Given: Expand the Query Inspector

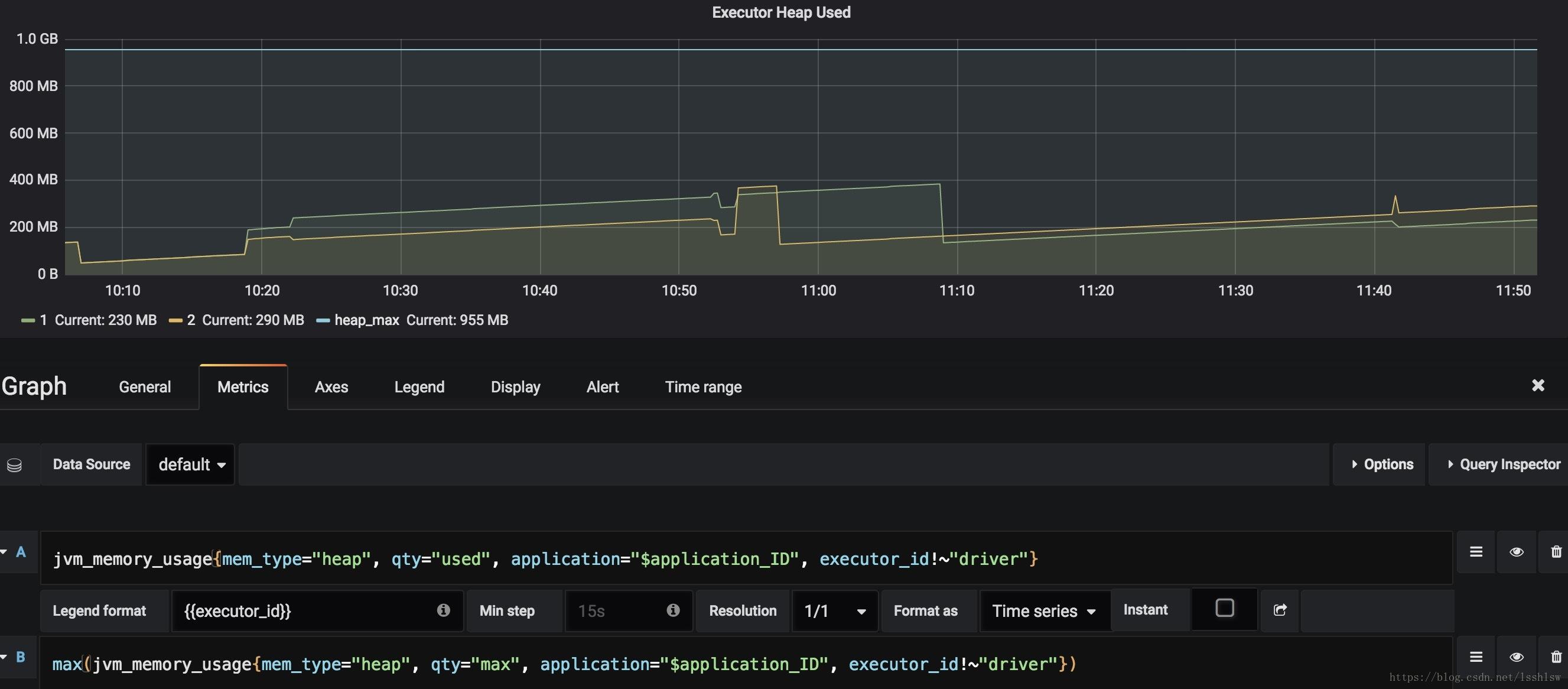Looking at the screenshot, I should pyautogui.click(x=1503, y=464).
